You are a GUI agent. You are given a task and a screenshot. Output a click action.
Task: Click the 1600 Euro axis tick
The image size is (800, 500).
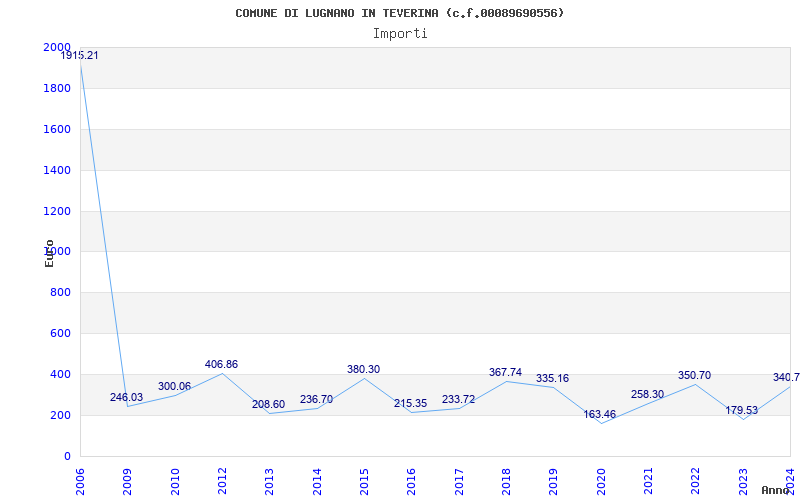pyautogui.click(x=57, y=129)
